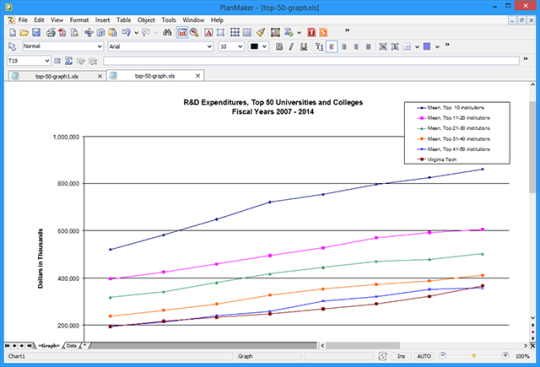Click the blue fill color swatch
540x367 pixels.
[427, 46]
